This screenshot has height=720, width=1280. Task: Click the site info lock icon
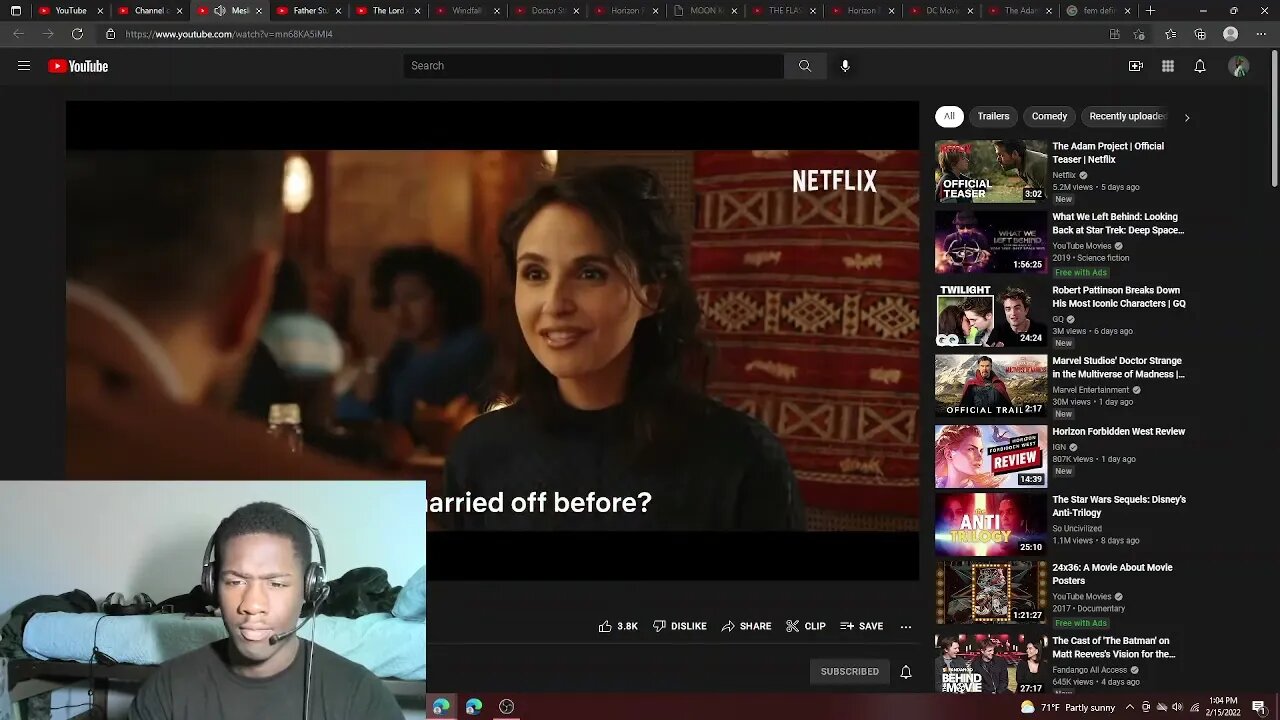110,34
